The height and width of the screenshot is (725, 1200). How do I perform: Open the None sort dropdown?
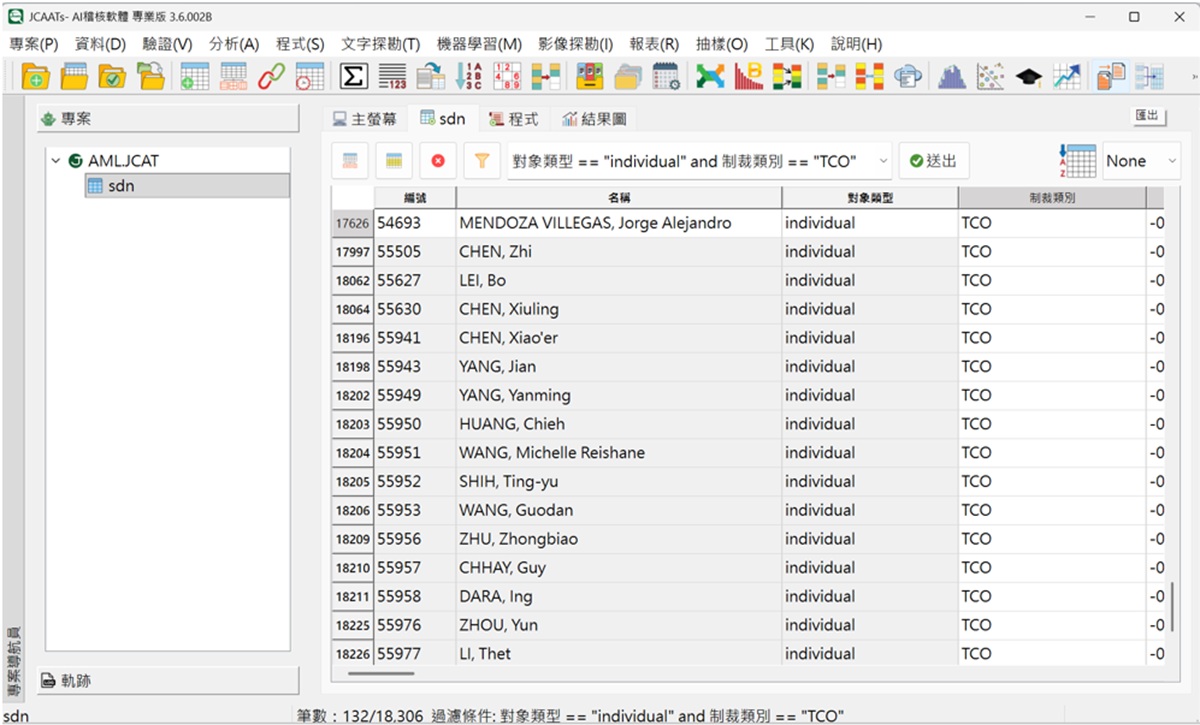[x=1171, y=161]
